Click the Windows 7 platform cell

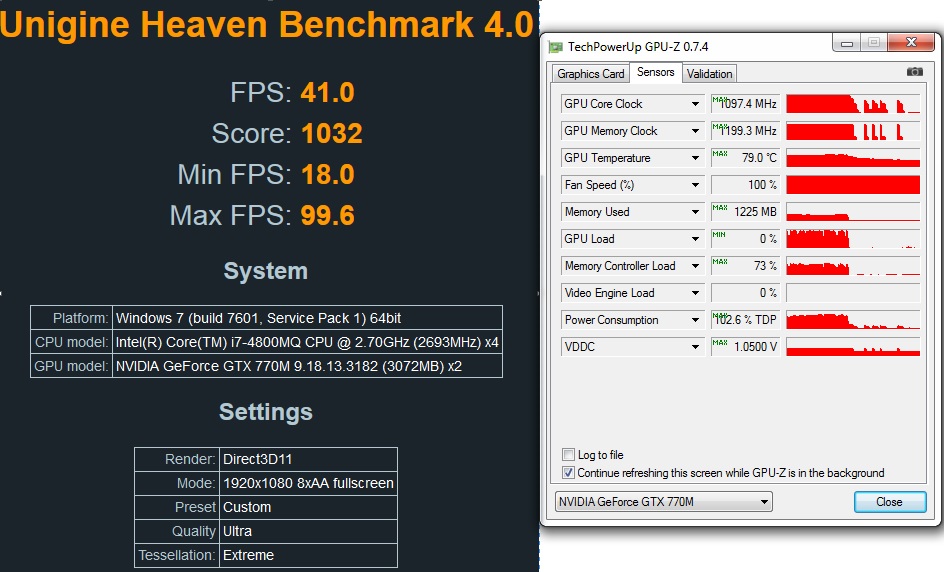pyautogui.click(x=307, y=318)
